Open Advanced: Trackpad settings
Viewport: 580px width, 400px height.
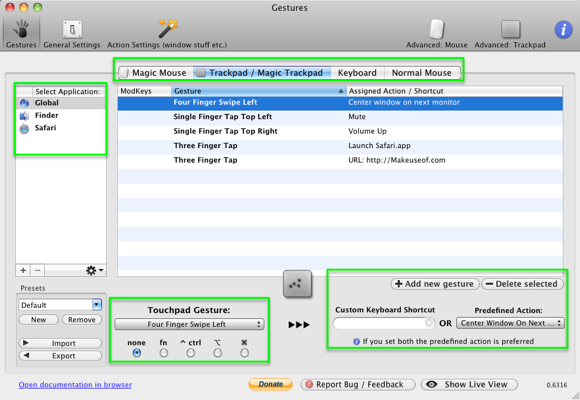[x=510, y=34]
